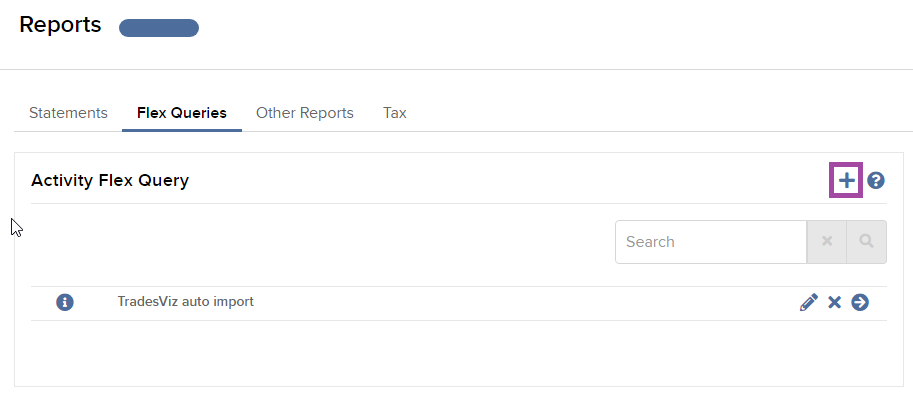Open the Activity Flex Query help icon

tap(876, 181)
